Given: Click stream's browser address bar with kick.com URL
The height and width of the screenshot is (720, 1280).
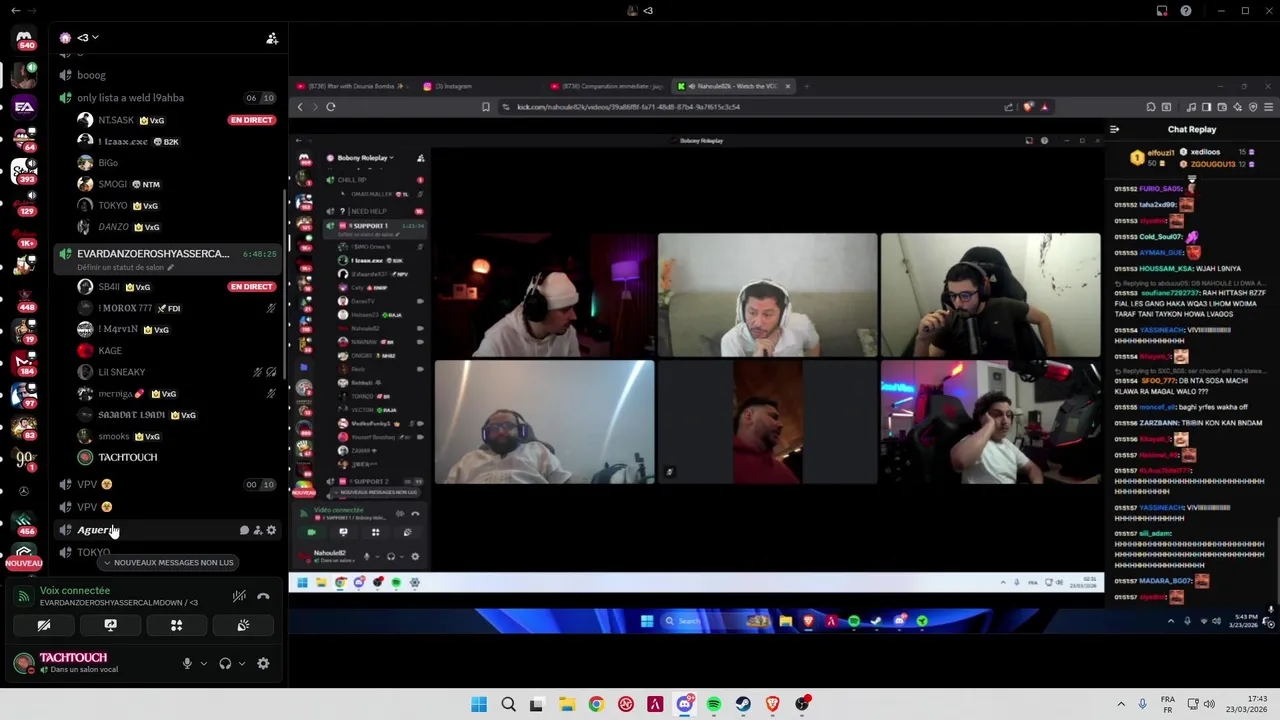Looking at the screenshot, I should (x=750, y=107).
